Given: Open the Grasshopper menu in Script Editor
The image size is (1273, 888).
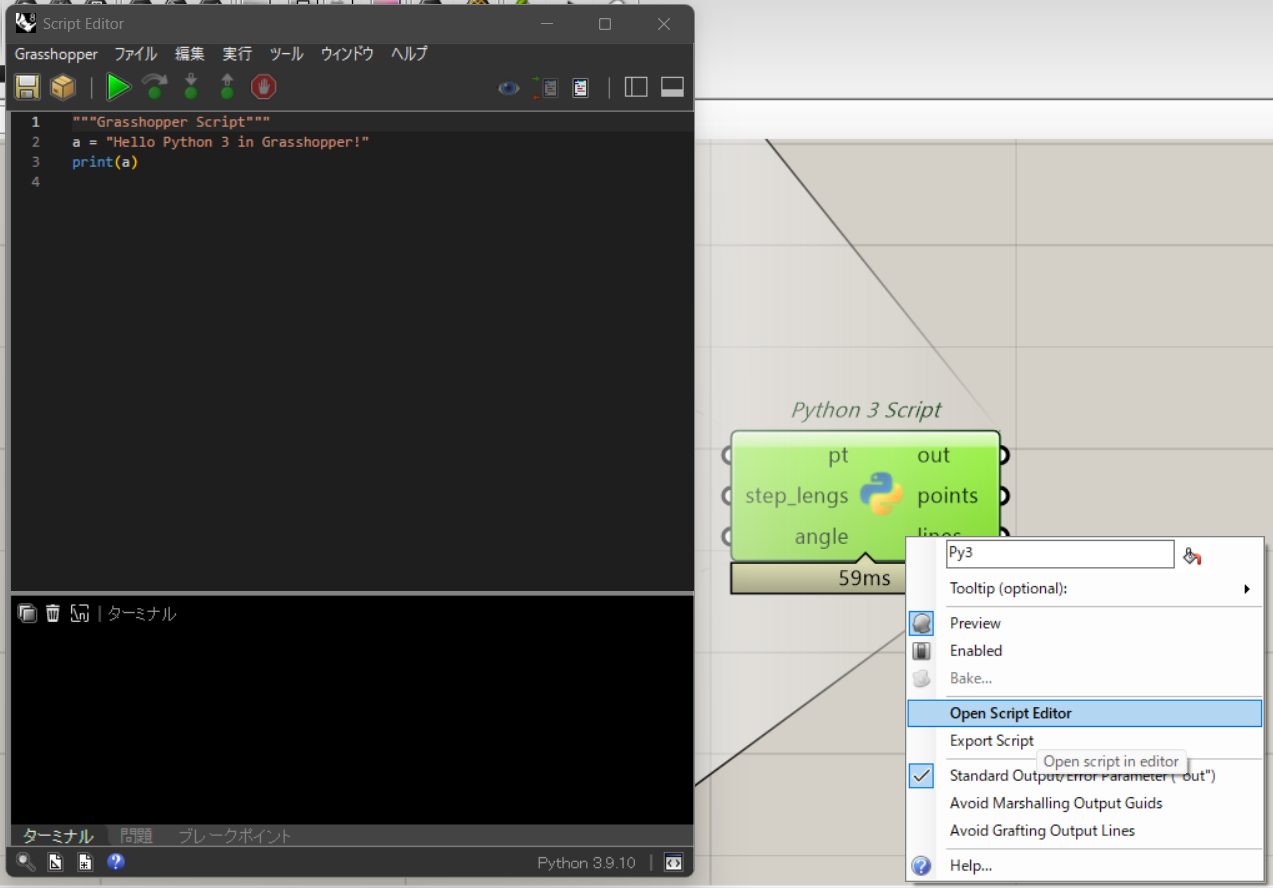Looking at the screenshot, I should (56, 54).
